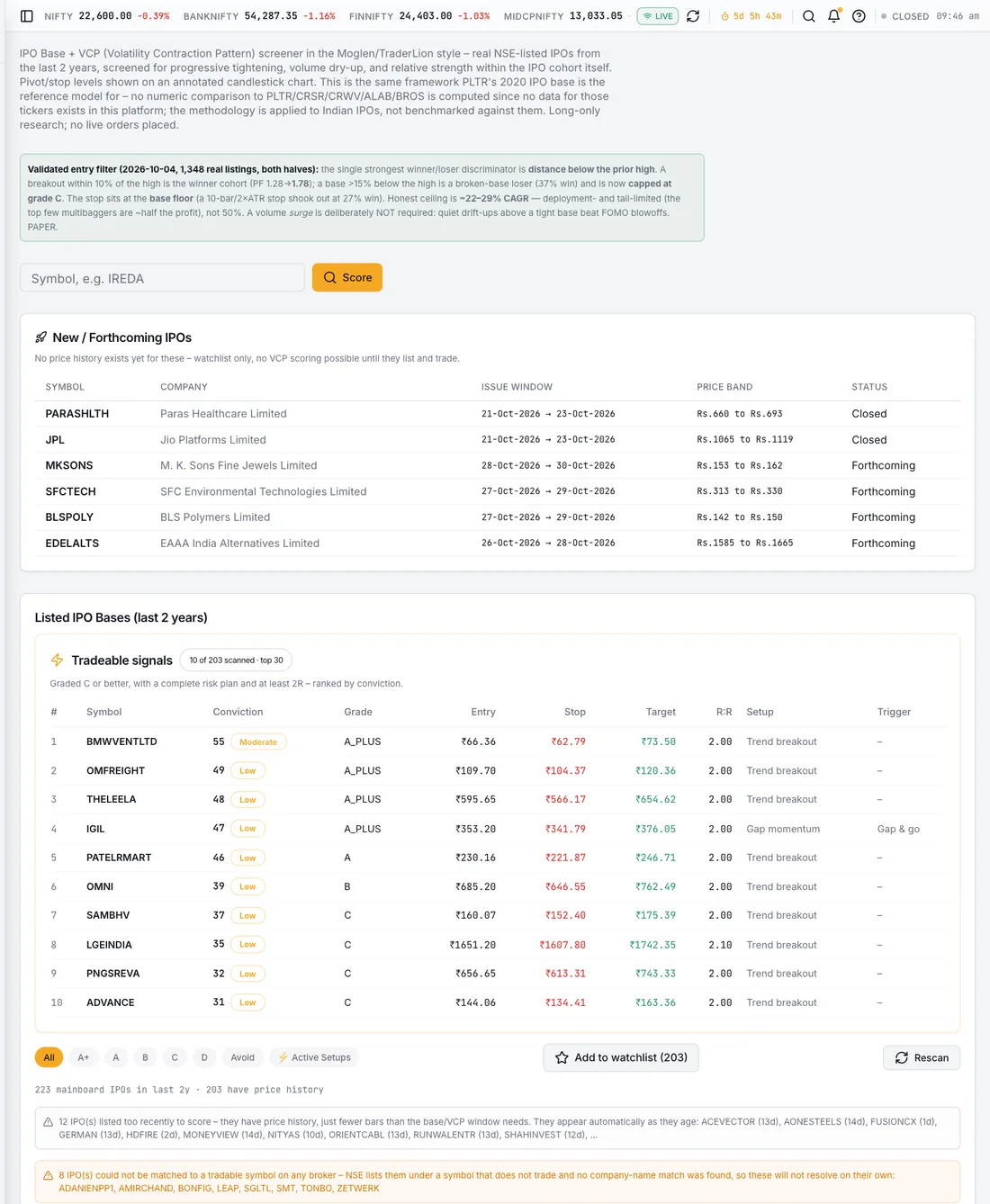Click the 10 of 203 scanned badge

click(x=236, y=660)
